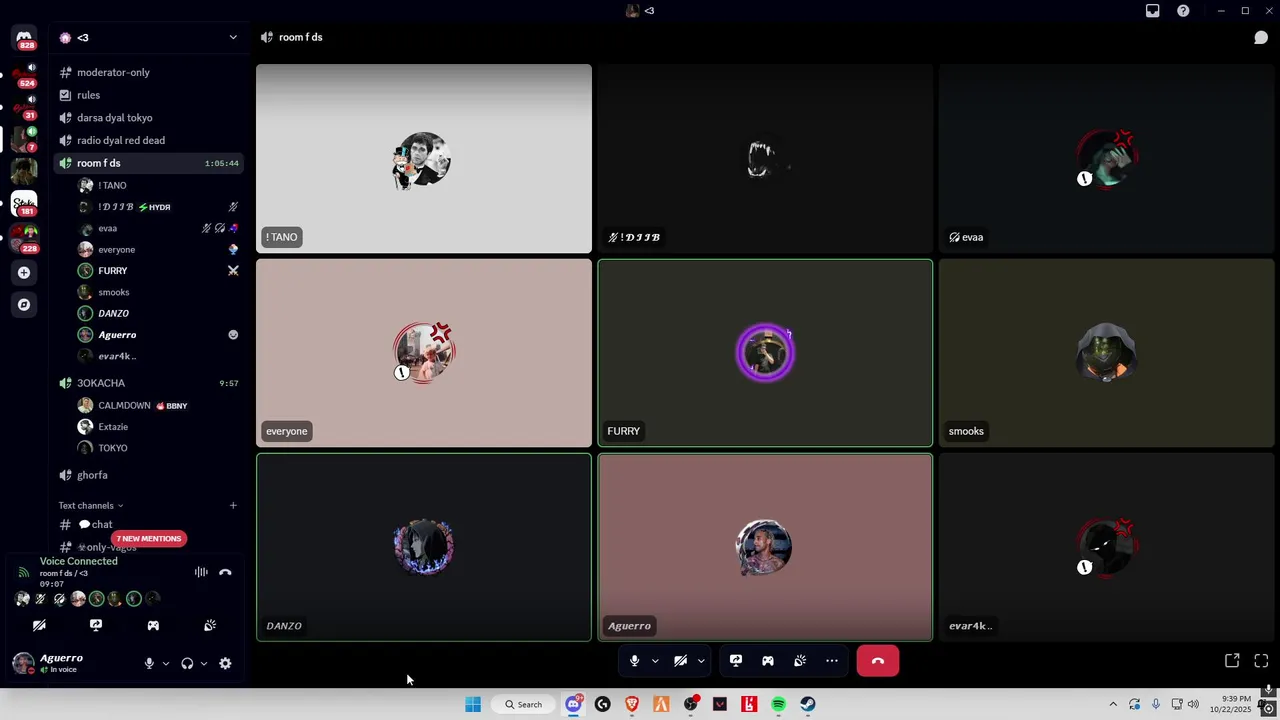This screenshot has height=720, width=1280.
Task: Focus the ! TANO video tile
Action: (x=424, y=159)
